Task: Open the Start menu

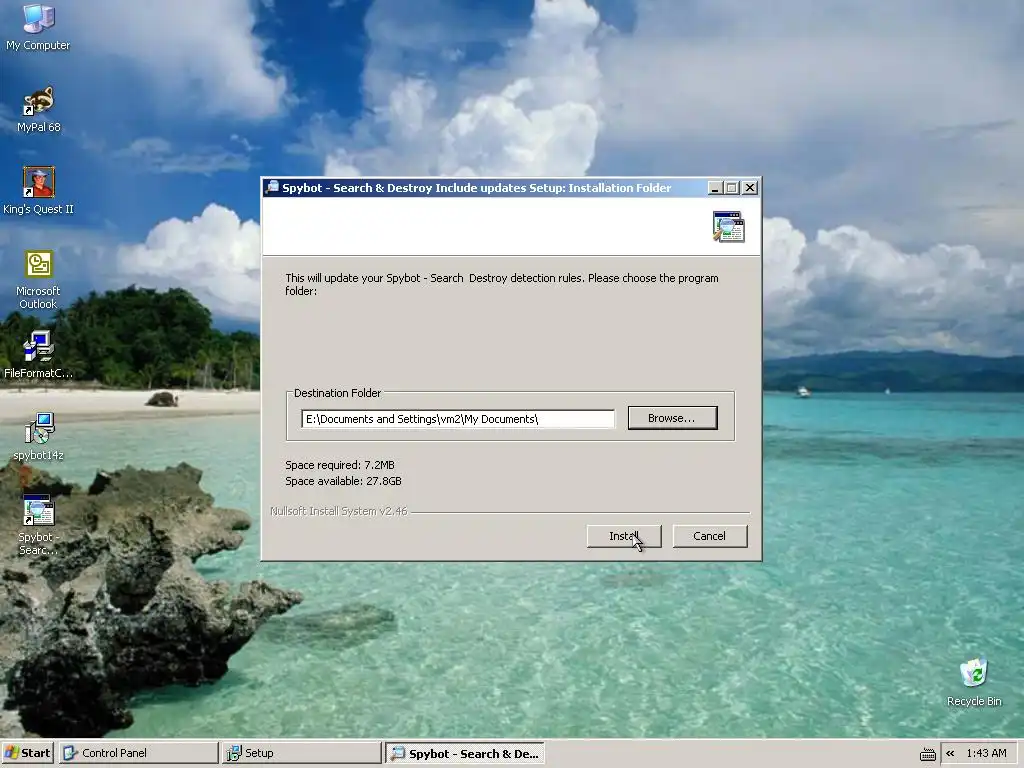Action: pos(27,753)
